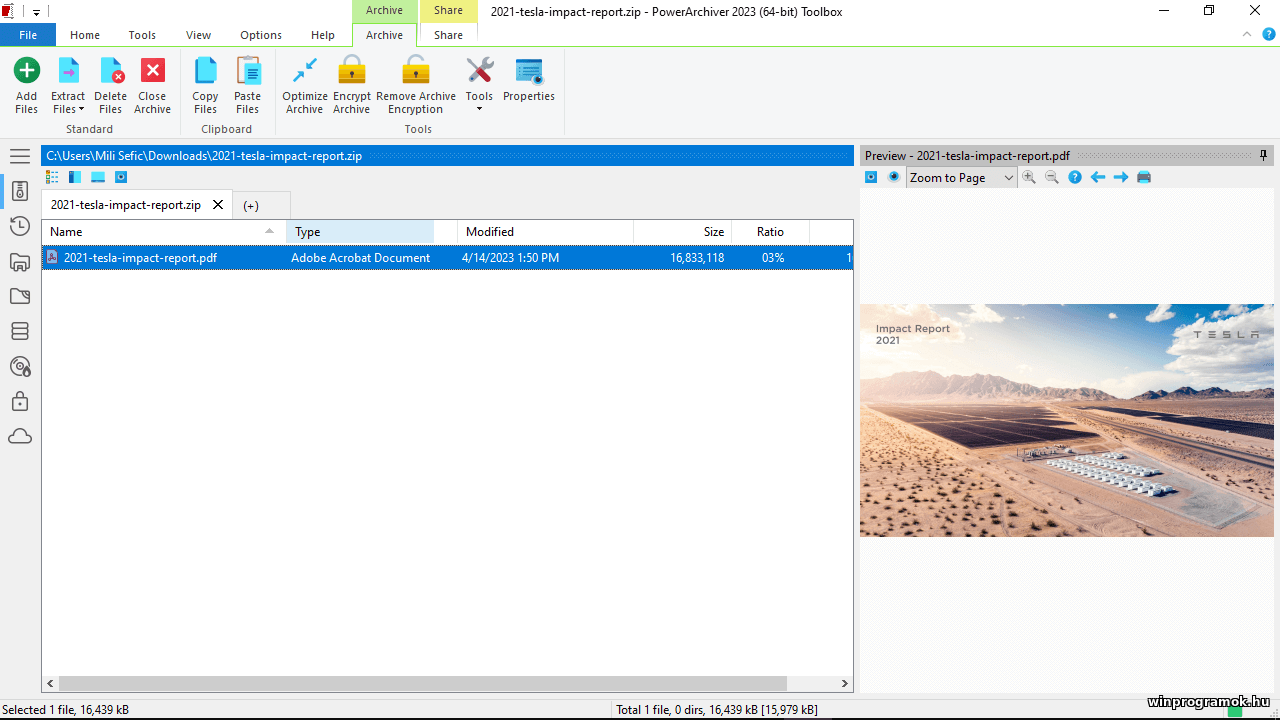Click the folder sidebar icon
The height and width of the screenshot is (720, 1280).
[x=20, y=296]
